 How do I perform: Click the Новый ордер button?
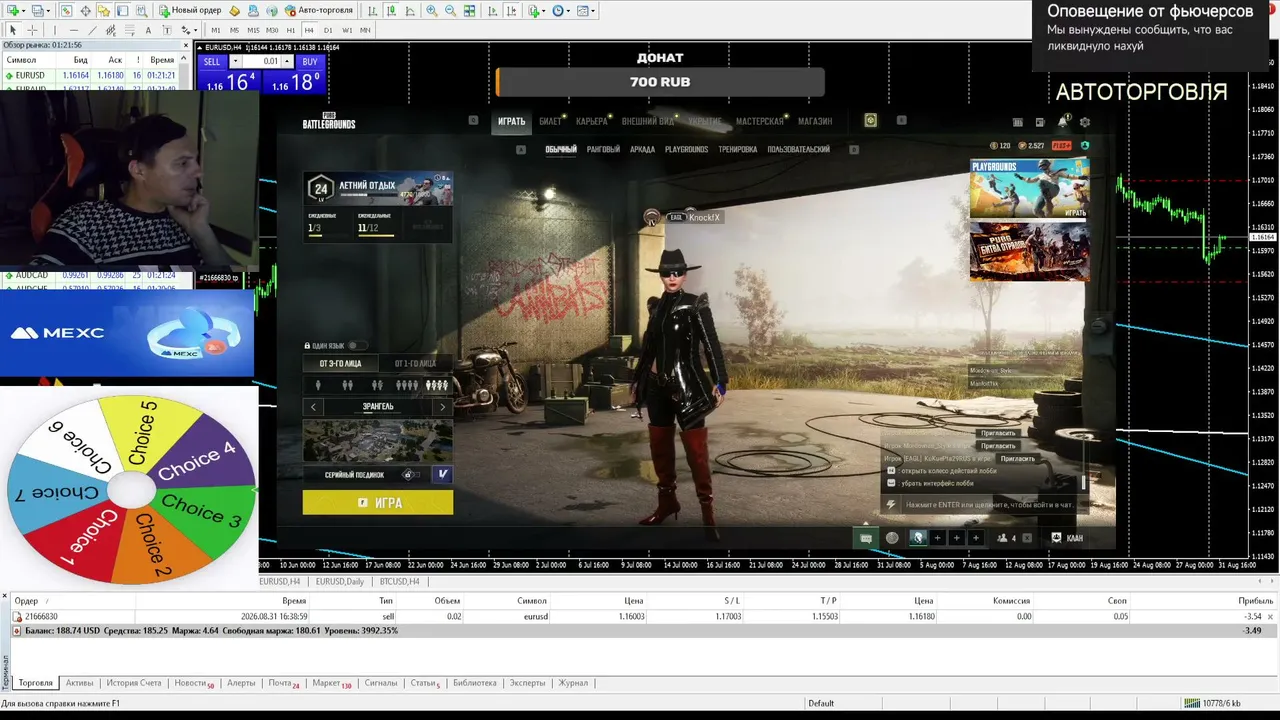pyautogui.click(x=190, y=11)
